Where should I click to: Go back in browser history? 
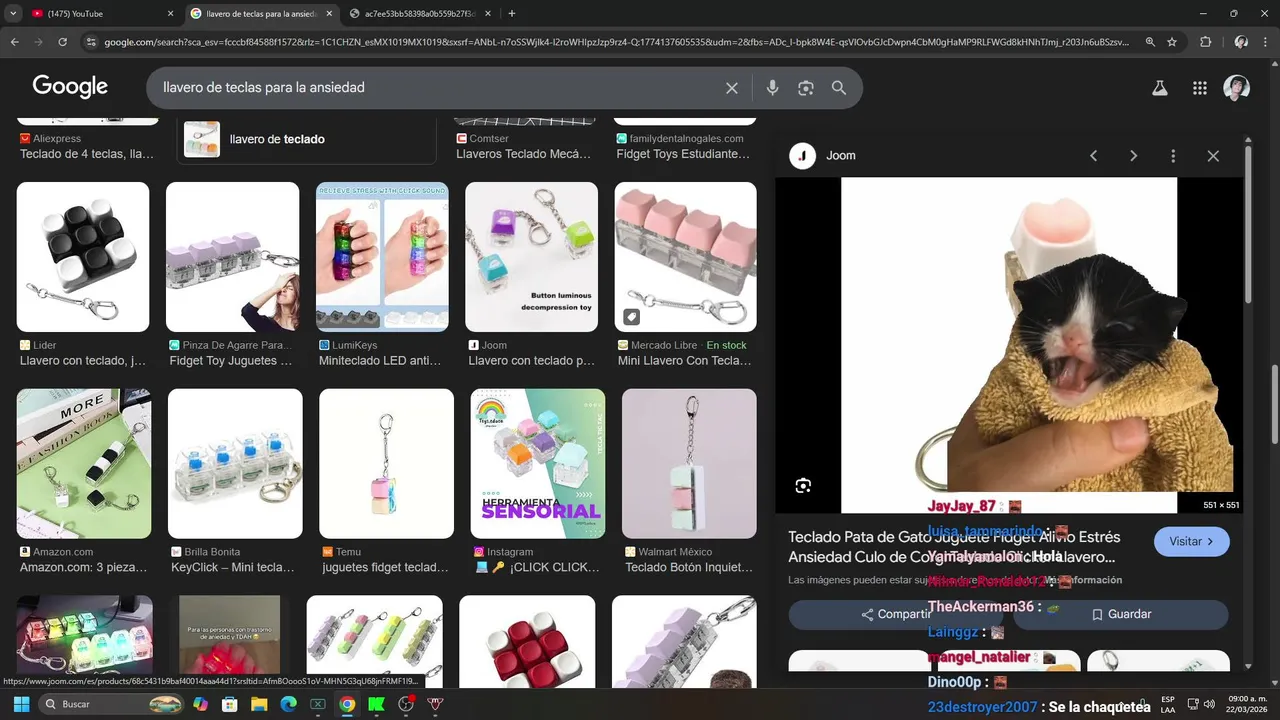point(14,42)
